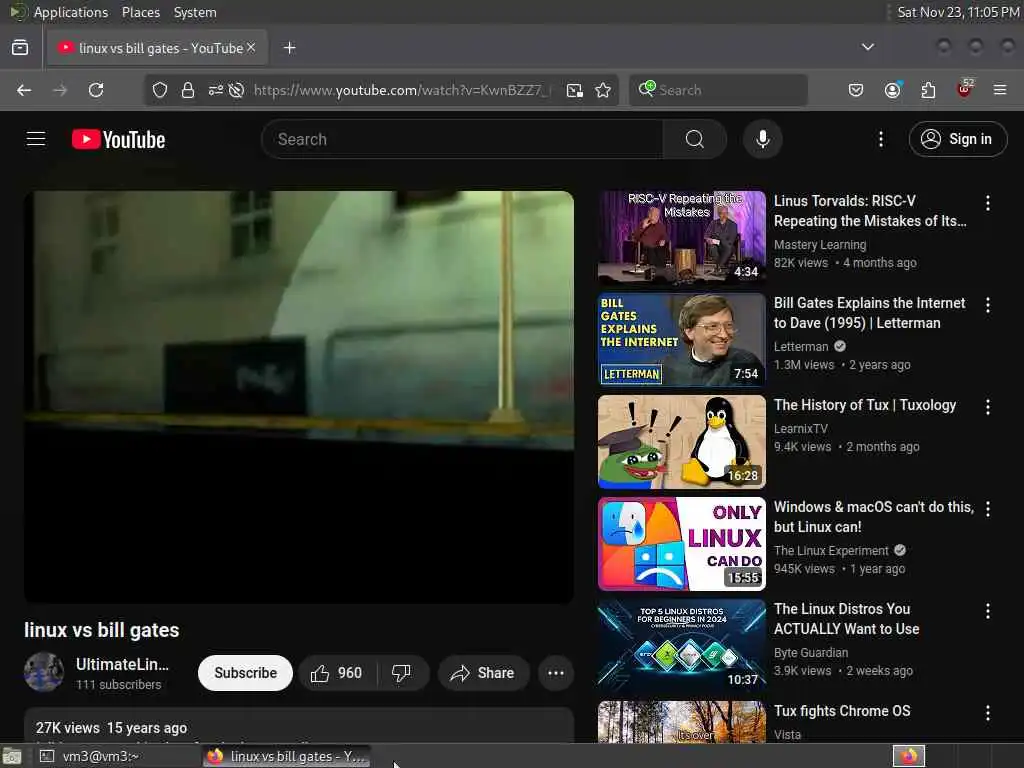1024x768 pixels.
Task: Open the UltimateLin... channel avatar
Action: coord(44,672)
